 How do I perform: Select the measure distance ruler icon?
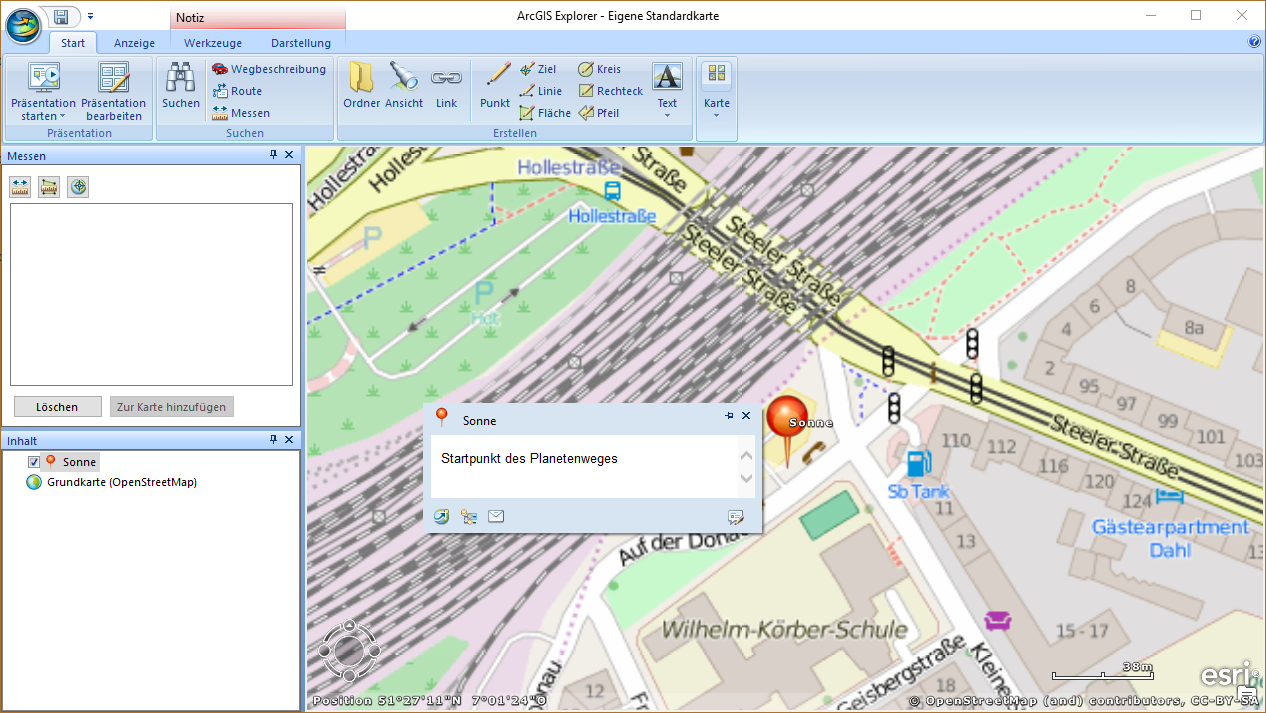[20, 187]
